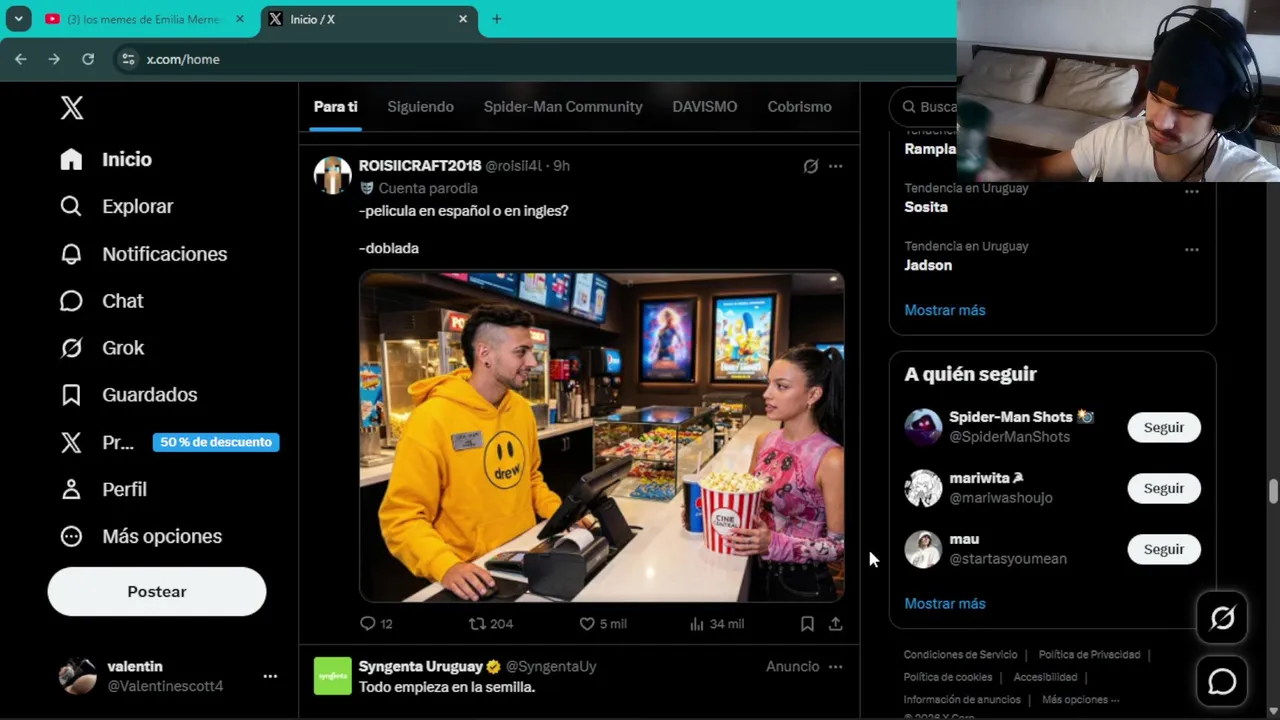Open the cinema image in the post
The width and height of the screenshot is (1280, 720).
tap(602, 437)
